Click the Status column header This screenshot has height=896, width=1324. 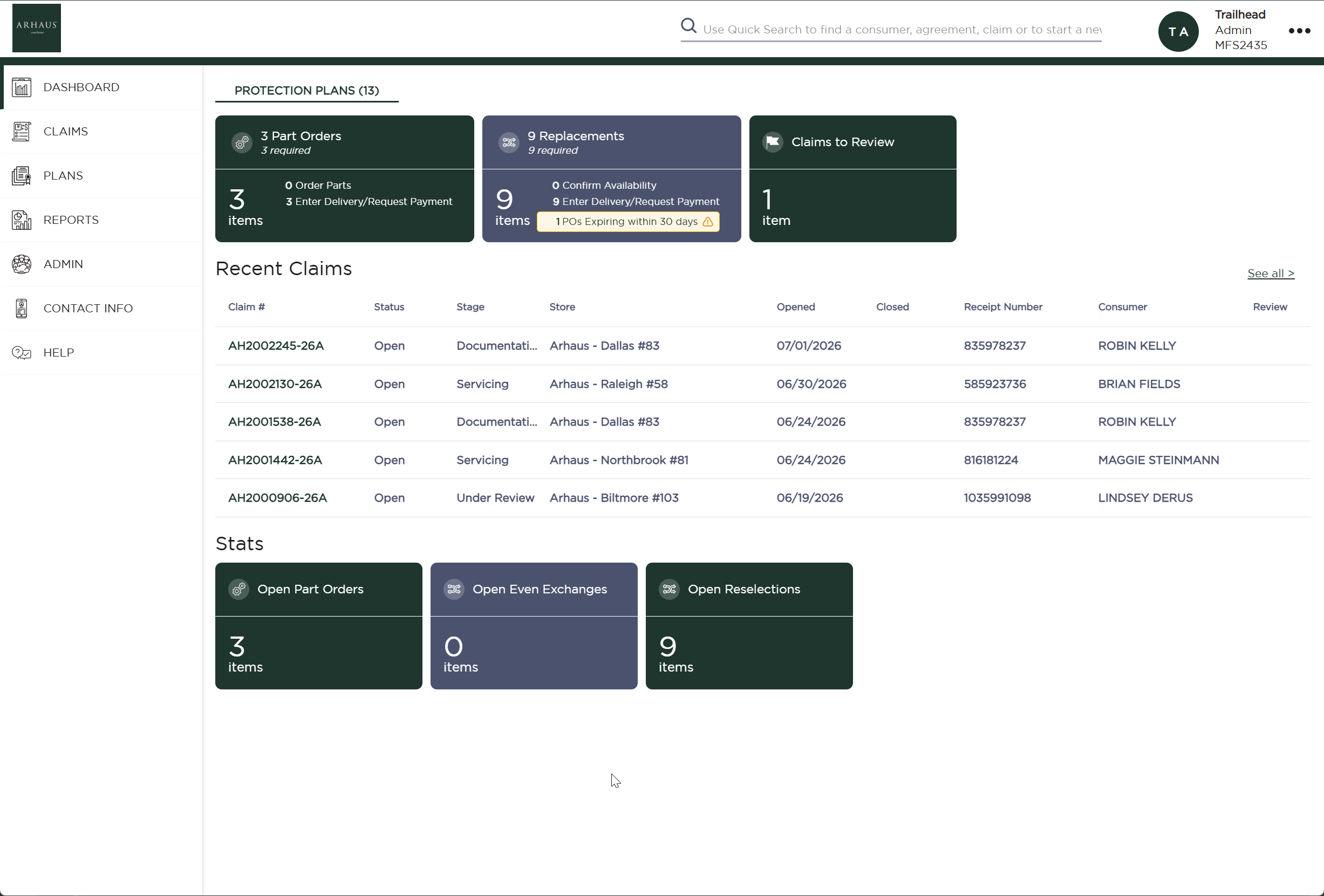point(389,307)
